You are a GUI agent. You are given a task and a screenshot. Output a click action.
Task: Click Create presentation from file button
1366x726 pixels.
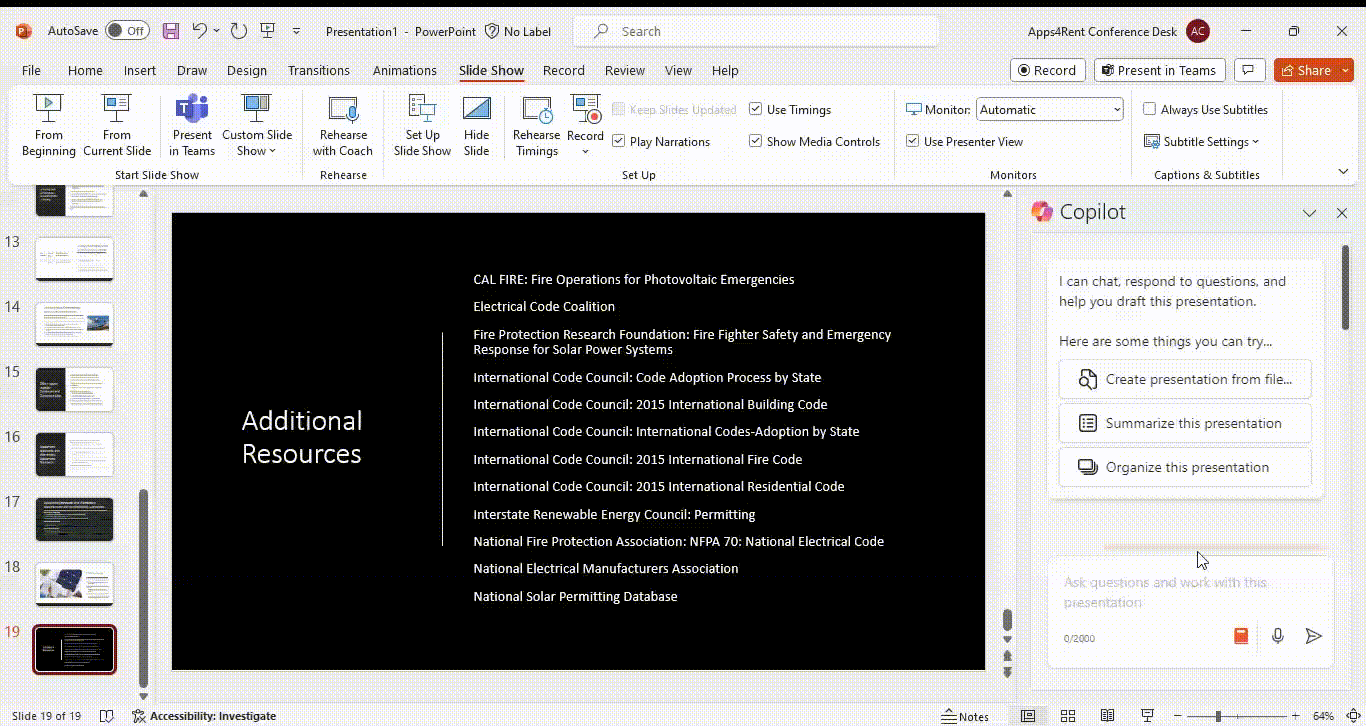tap(1185, 379)
